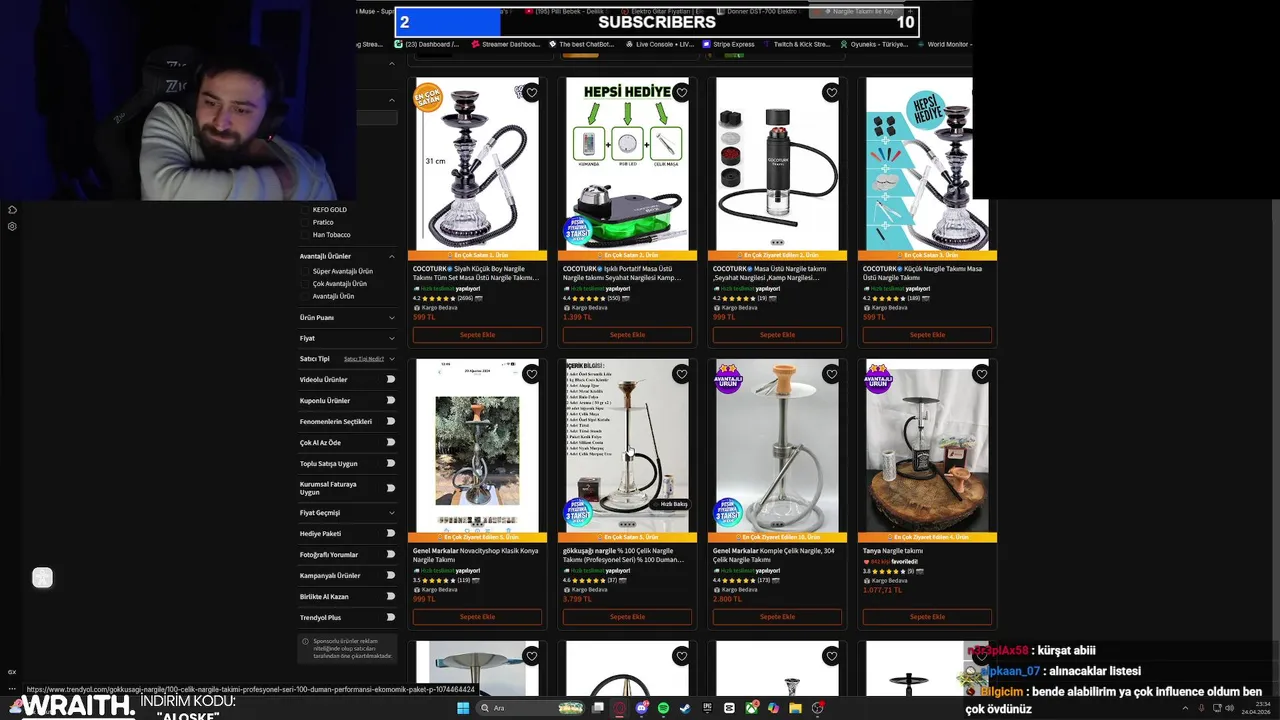Add Siyah Küçük Boy Nargile to cart
The height and width of the screenshot is (720, 1280).
pyautogui.click(x=477, y=335)
